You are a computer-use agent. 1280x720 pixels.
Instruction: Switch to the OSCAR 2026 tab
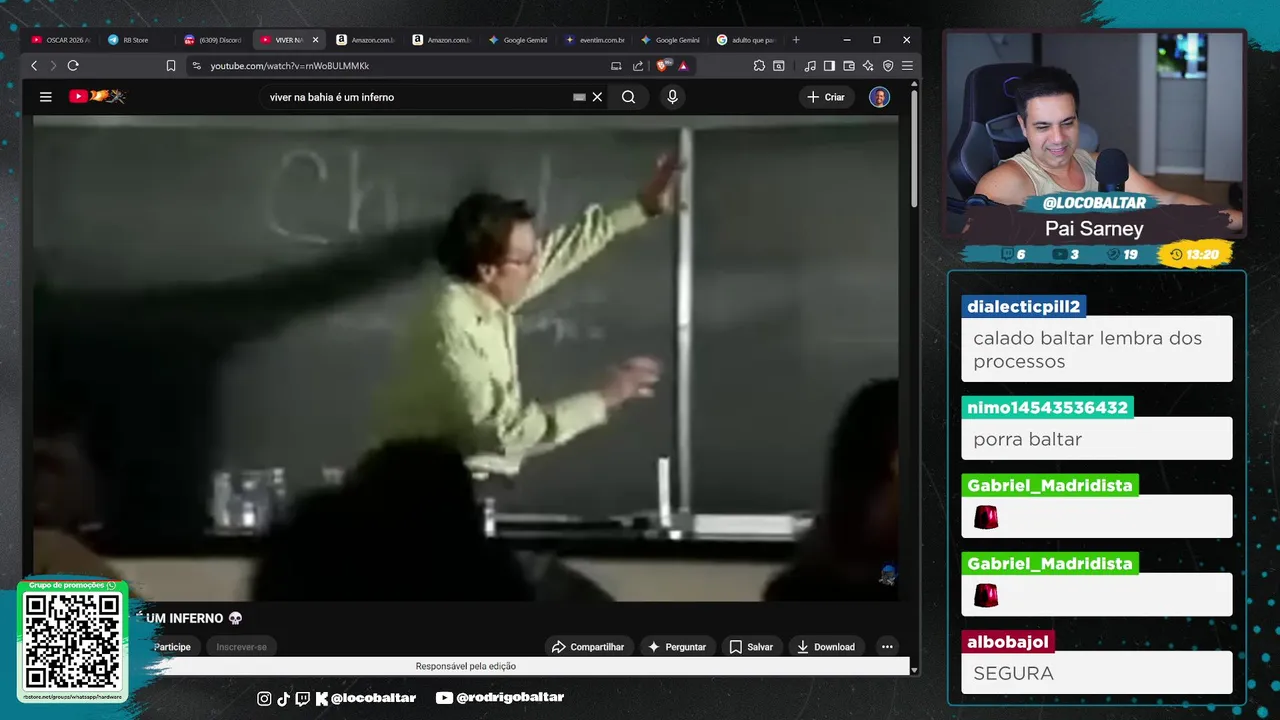pos(60,40)
